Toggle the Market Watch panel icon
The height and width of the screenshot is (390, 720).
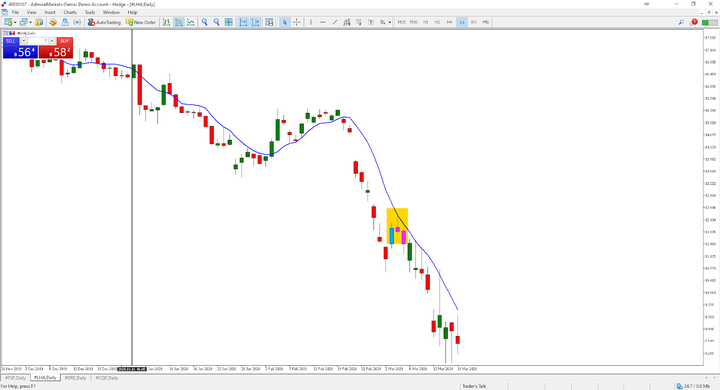click(x=39, y=22)
